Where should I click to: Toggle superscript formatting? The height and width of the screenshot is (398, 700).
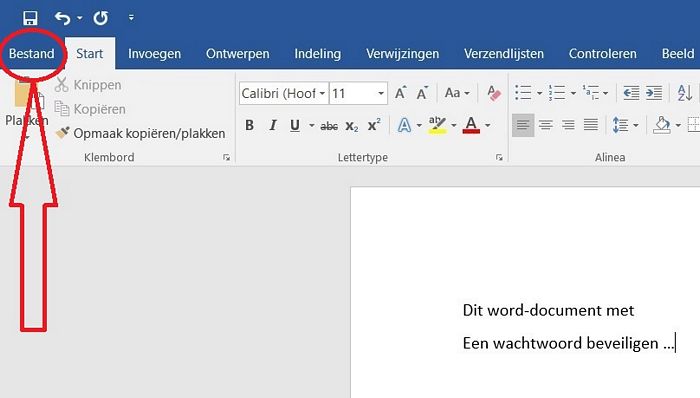pos(374,125)
